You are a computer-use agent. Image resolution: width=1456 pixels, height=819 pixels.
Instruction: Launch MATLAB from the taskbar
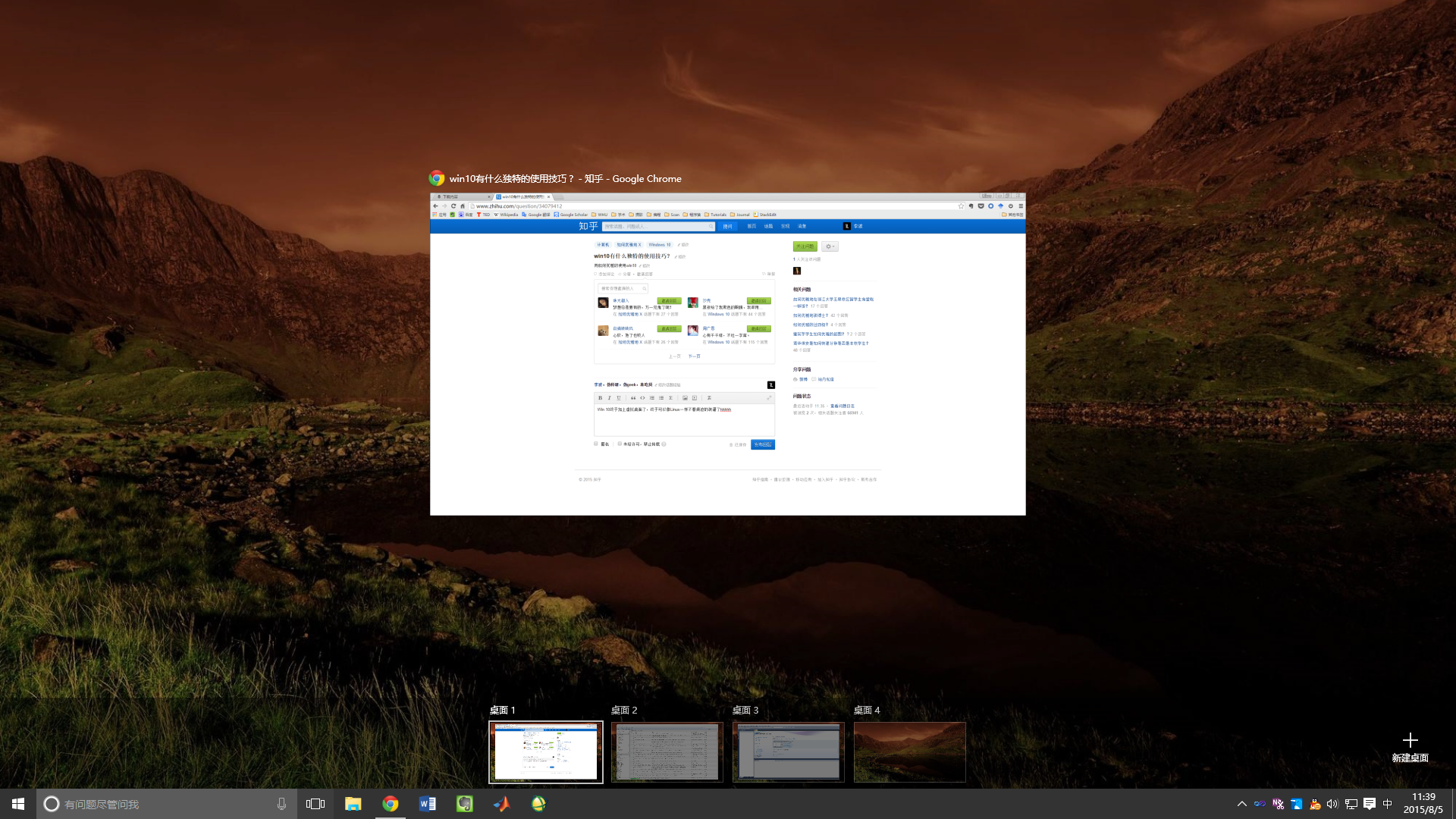click(501, 804)
